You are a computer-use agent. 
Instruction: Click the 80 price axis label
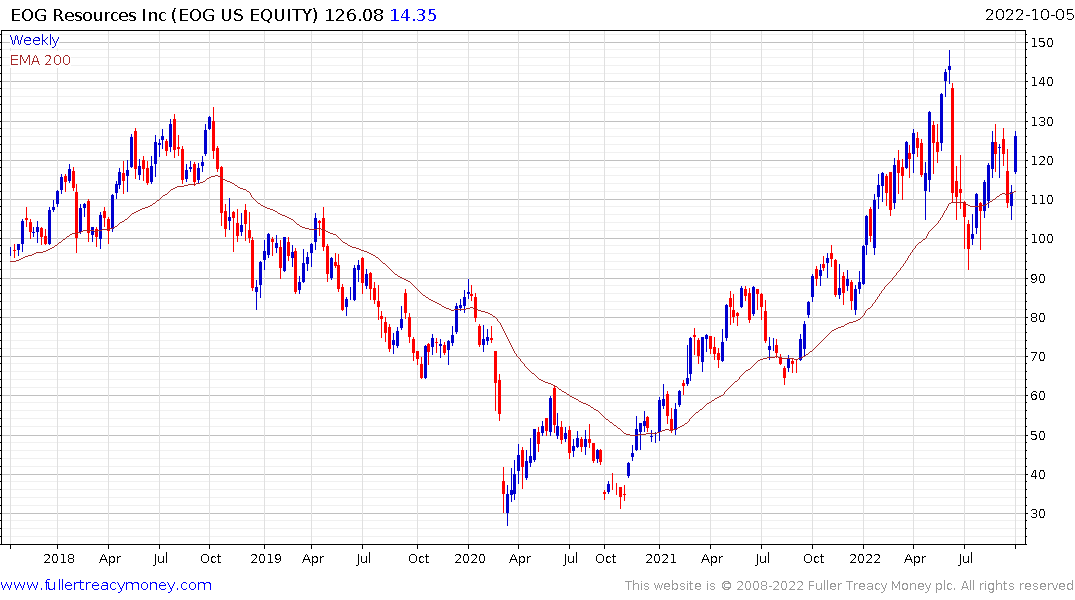1038,317
